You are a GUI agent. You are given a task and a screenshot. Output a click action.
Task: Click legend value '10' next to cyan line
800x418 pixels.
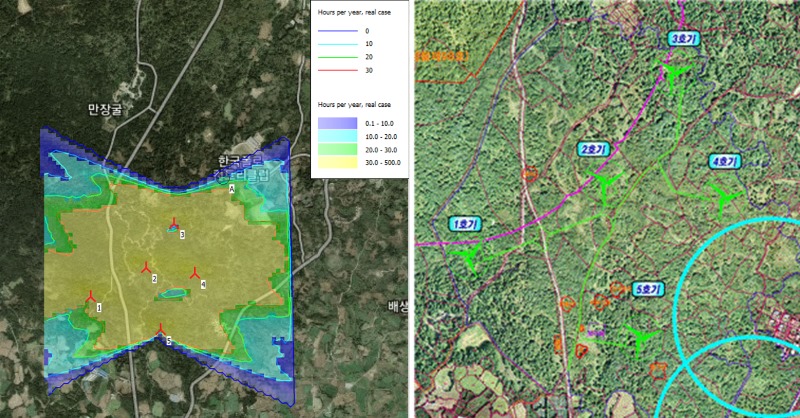(369, 44)
